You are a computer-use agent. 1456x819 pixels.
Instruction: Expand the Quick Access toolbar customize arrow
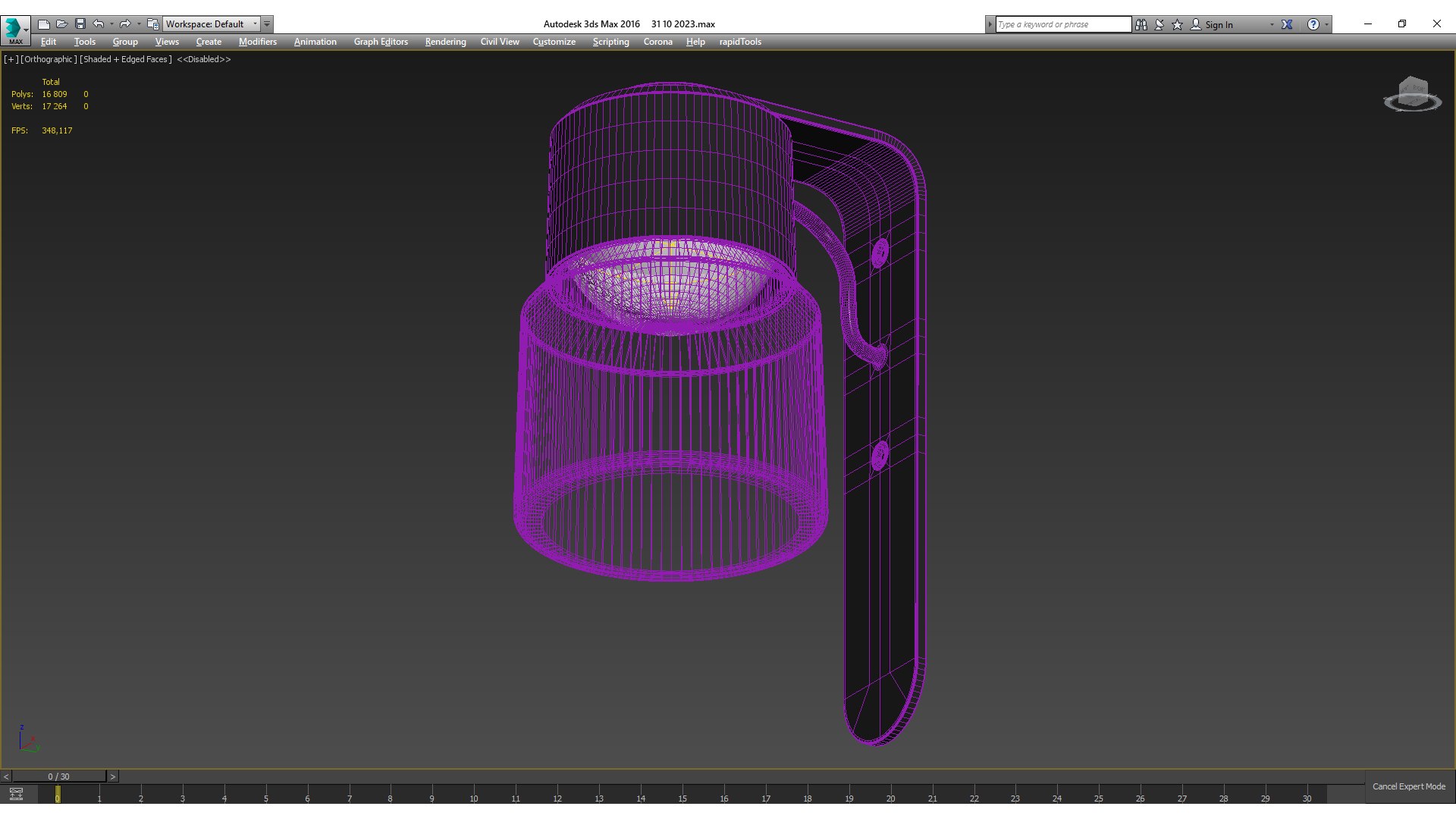coord(267,24)
